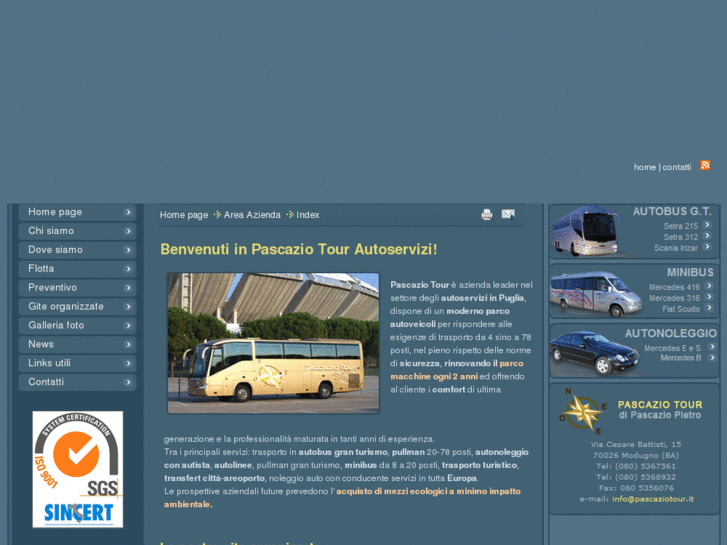Click the chevron on the Dove siamo row
This screenshot has width=727, height=545.
coord(128,250)
